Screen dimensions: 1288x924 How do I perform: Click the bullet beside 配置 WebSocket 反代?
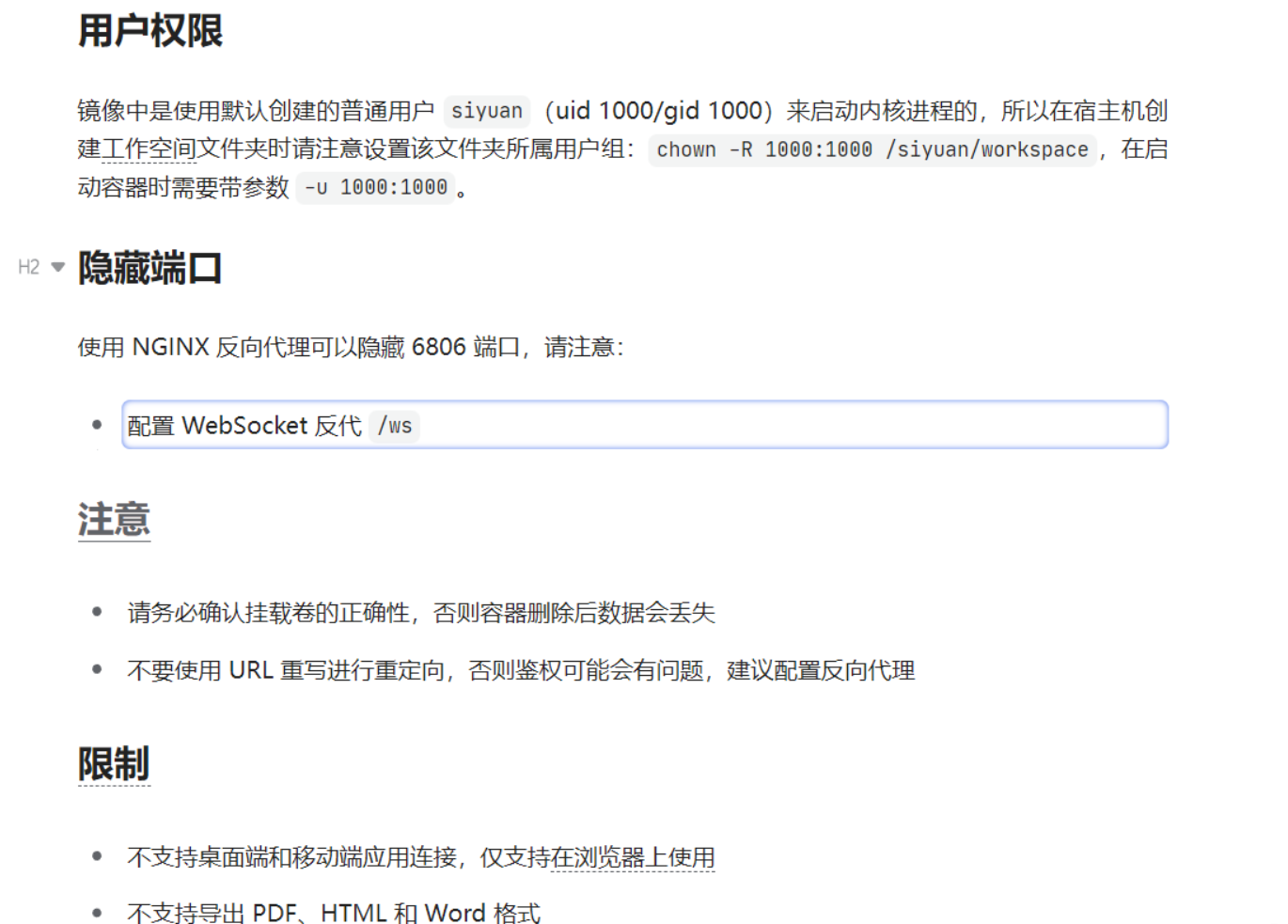97,425
